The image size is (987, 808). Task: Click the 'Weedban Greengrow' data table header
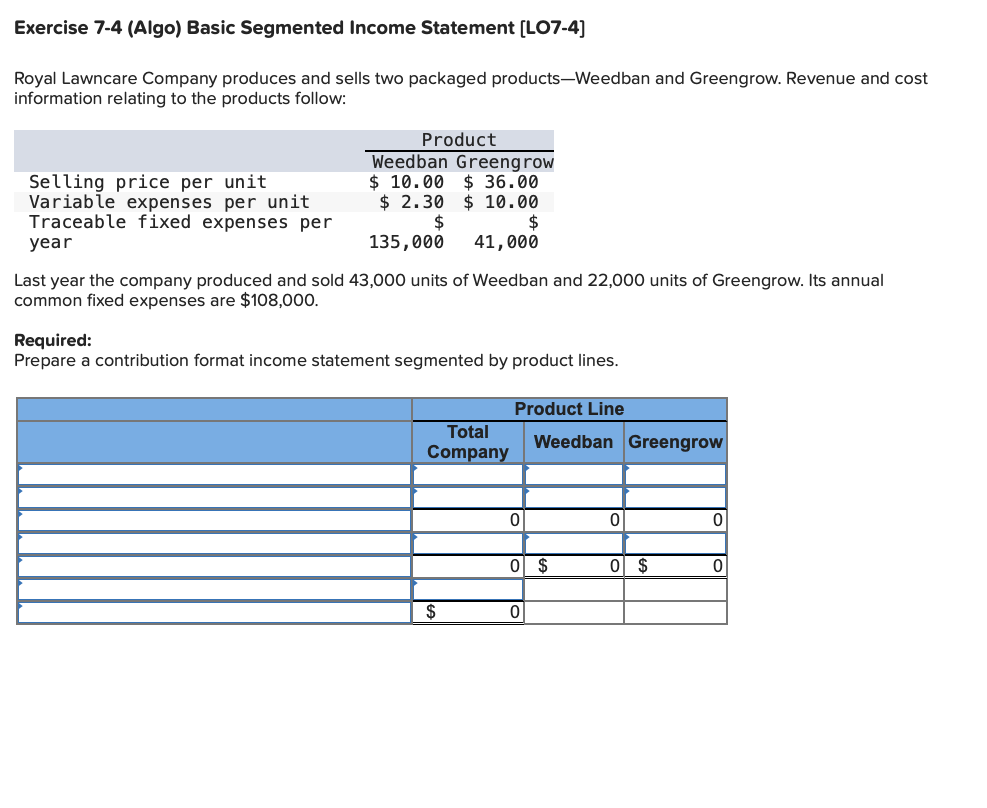pos(463,162)
